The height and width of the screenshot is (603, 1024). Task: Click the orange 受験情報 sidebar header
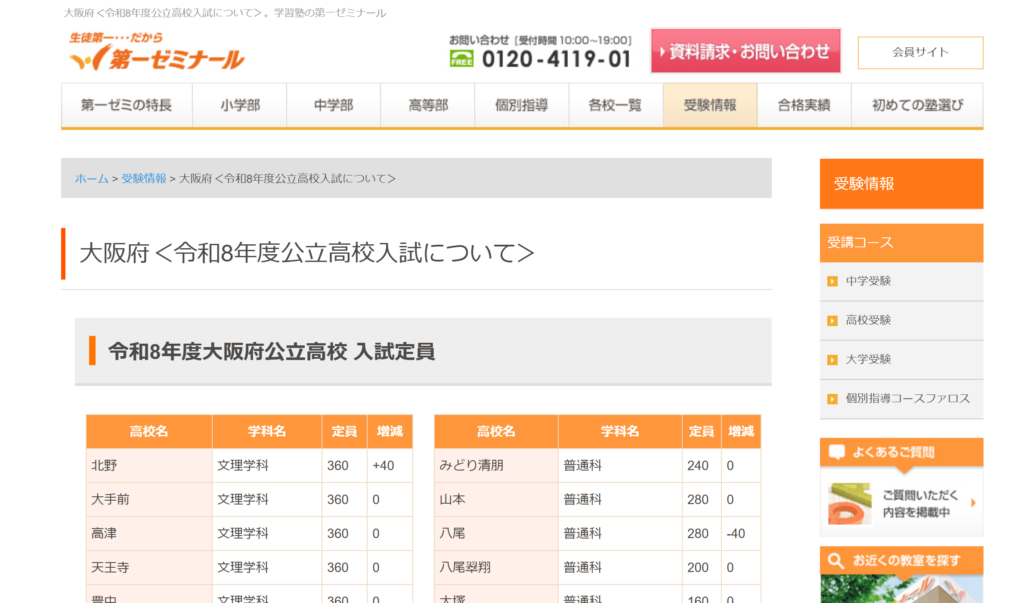pyautogui.click(x=901, y=184)
